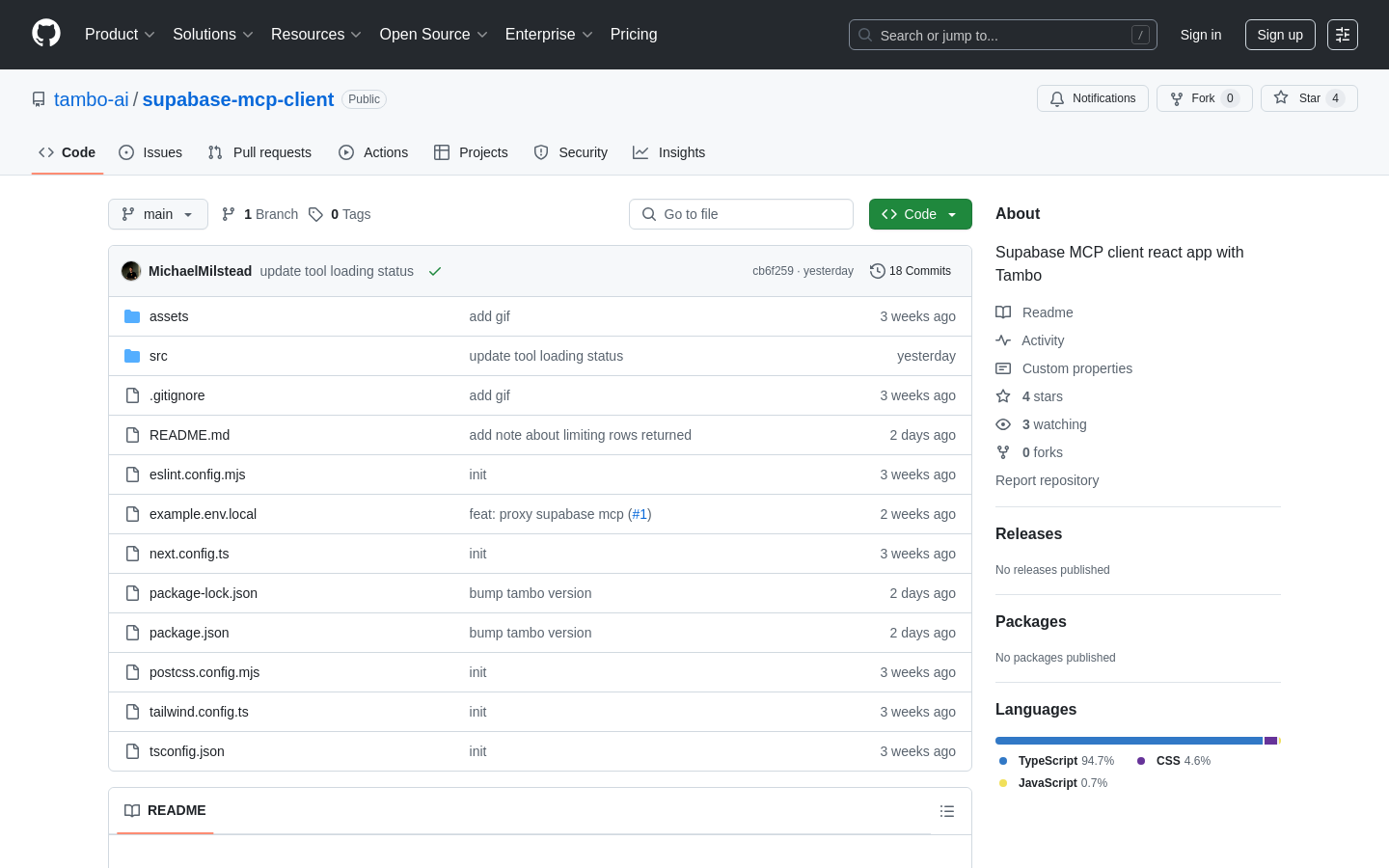
Task: Fork this repository
Action: click(1204, 98)
